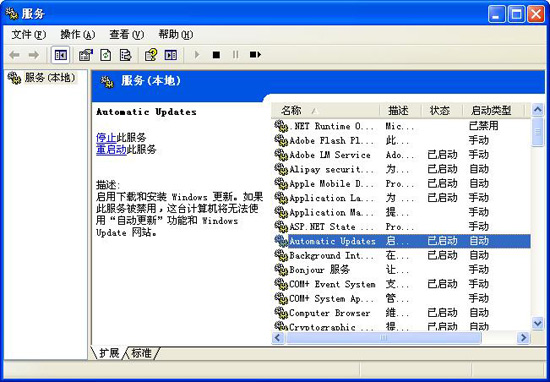This screenshot has width=550, height=382.
Task: Open the 帮助(H) menu
Action: pyautogui.click(x=176, y=34)
